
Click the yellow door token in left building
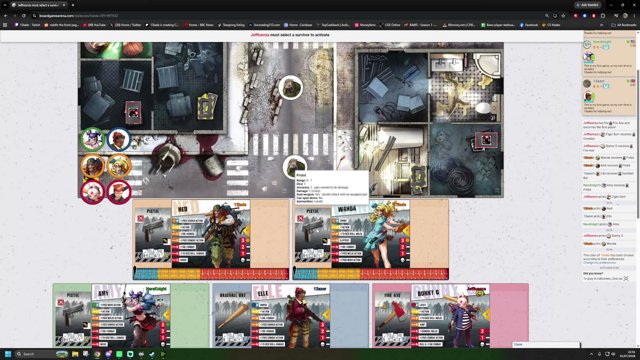[207, 106]
